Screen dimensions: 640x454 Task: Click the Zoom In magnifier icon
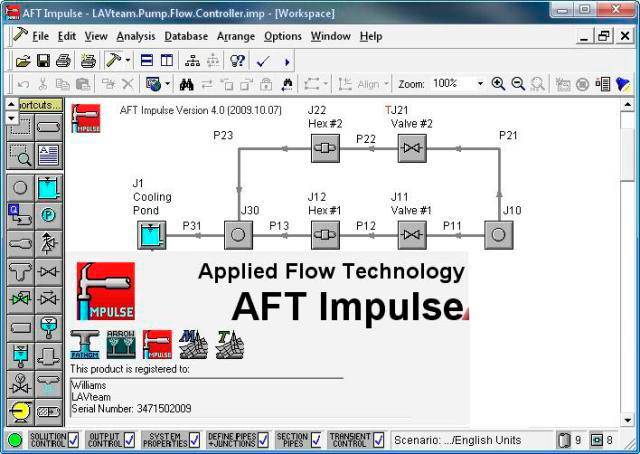(x=498, y=85)
